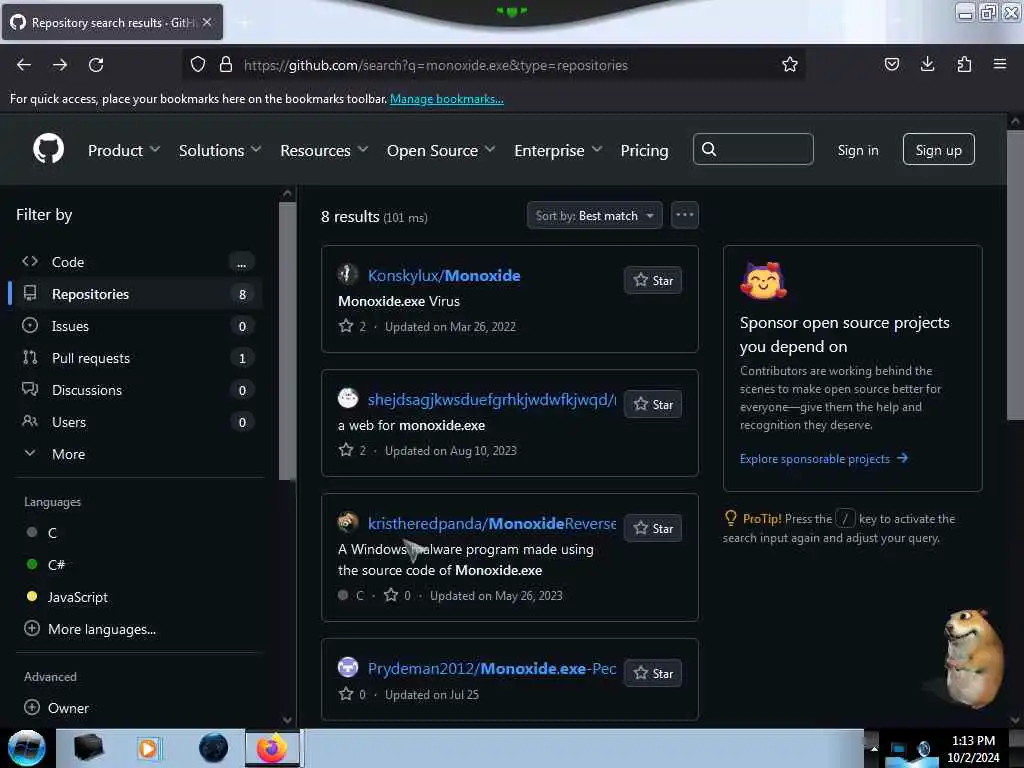1024x768 pixels.
Task: Click the shejdsagjkwsduefgrhkjwdwfkjwqd avatar icon
Action: (x=347, y=398)
